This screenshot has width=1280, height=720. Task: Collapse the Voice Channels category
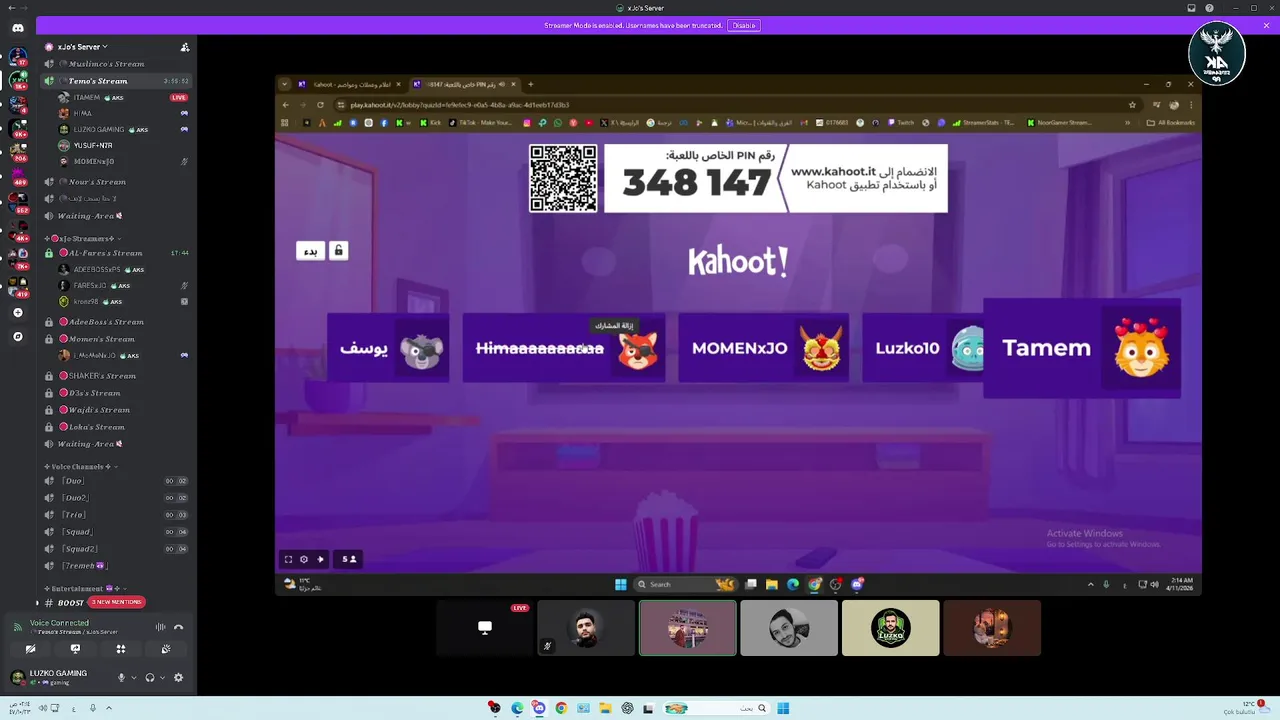81,467
